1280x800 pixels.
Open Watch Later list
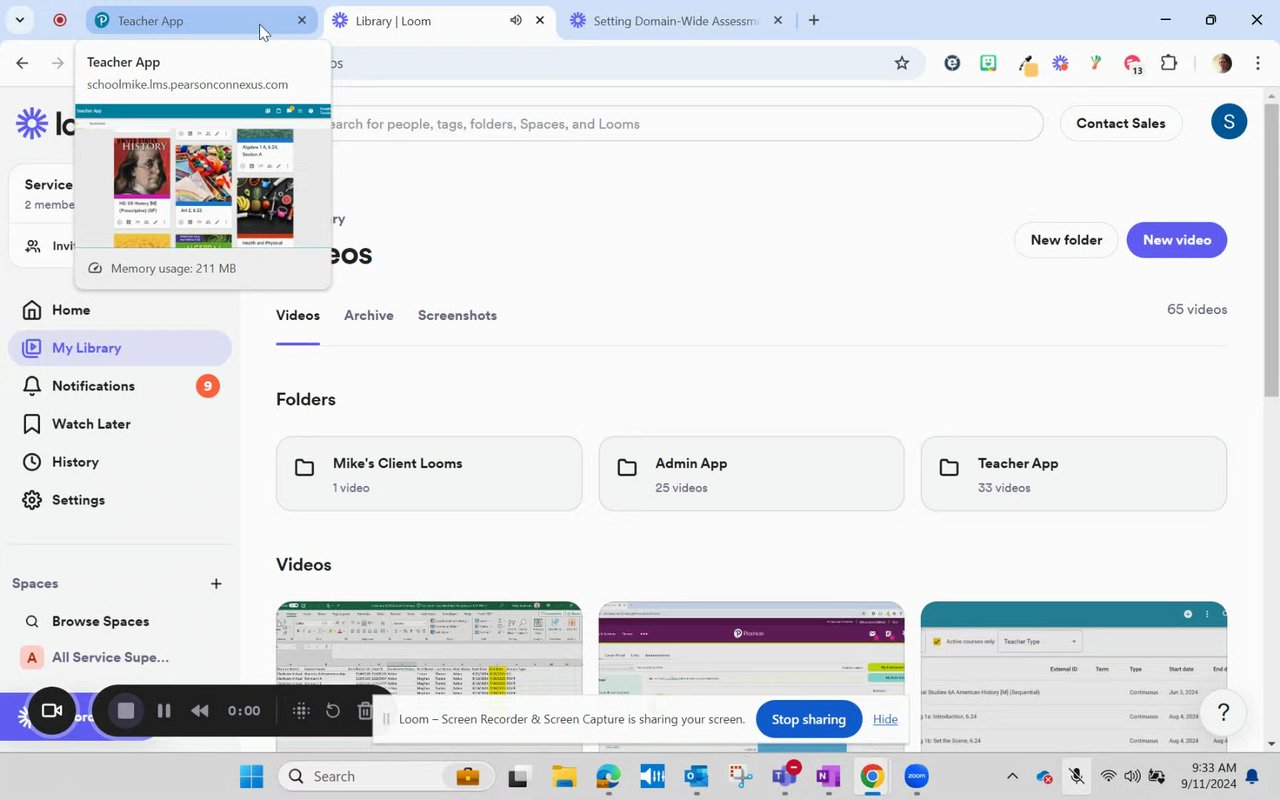click(x=120, y=424)
